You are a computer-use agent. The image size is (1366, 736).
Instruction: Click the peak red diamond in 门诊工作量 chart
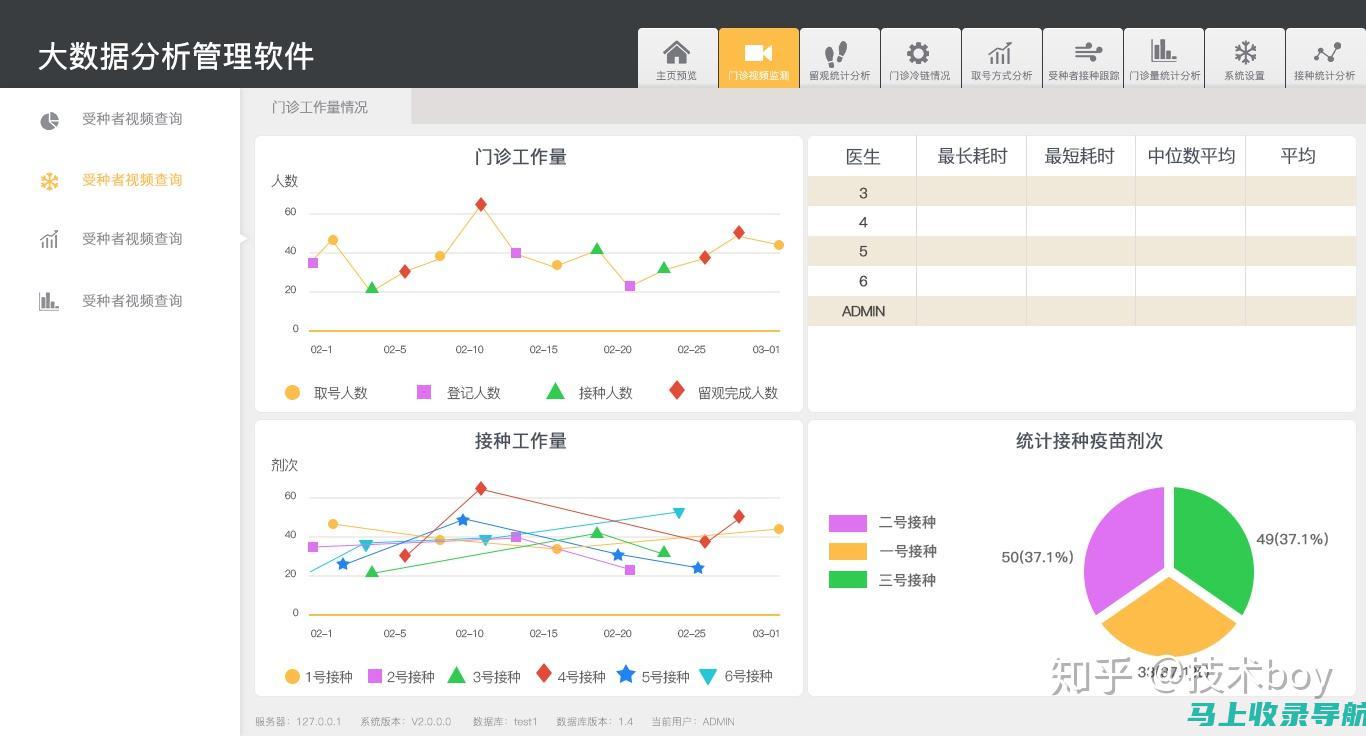pos(481,204)
